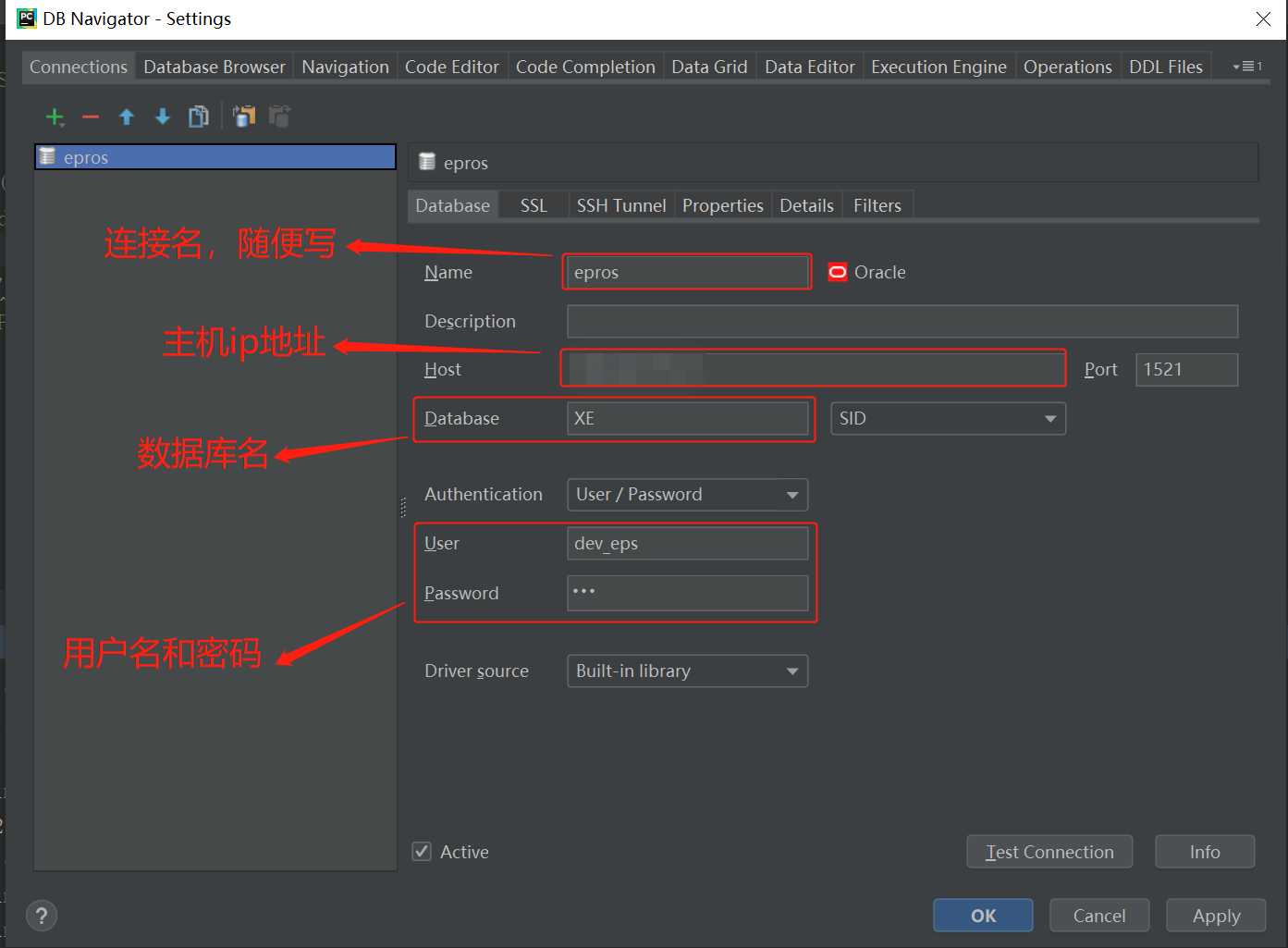Move connection up with the up arrow
The height and width of the screenshot is (948, 1288).
pyautogui.click(x=127, y=117)
